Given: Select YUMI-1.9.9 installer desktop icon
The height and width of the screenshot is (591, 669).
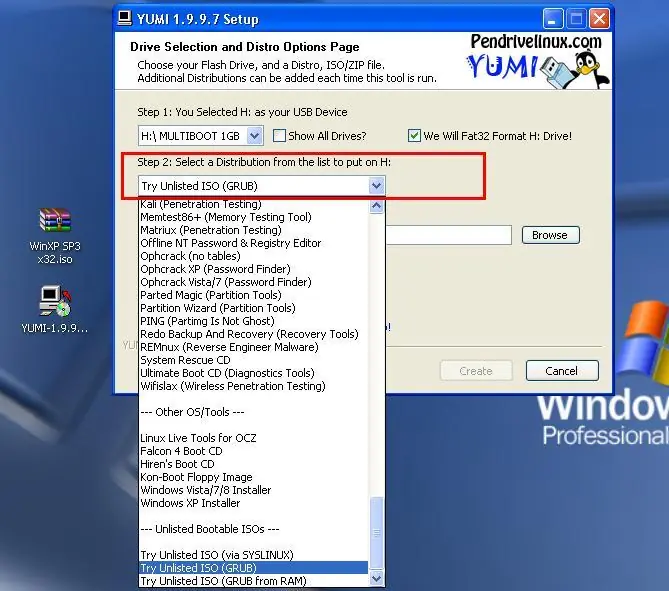Looking at the screenshot, I should (x=55, y=309).
